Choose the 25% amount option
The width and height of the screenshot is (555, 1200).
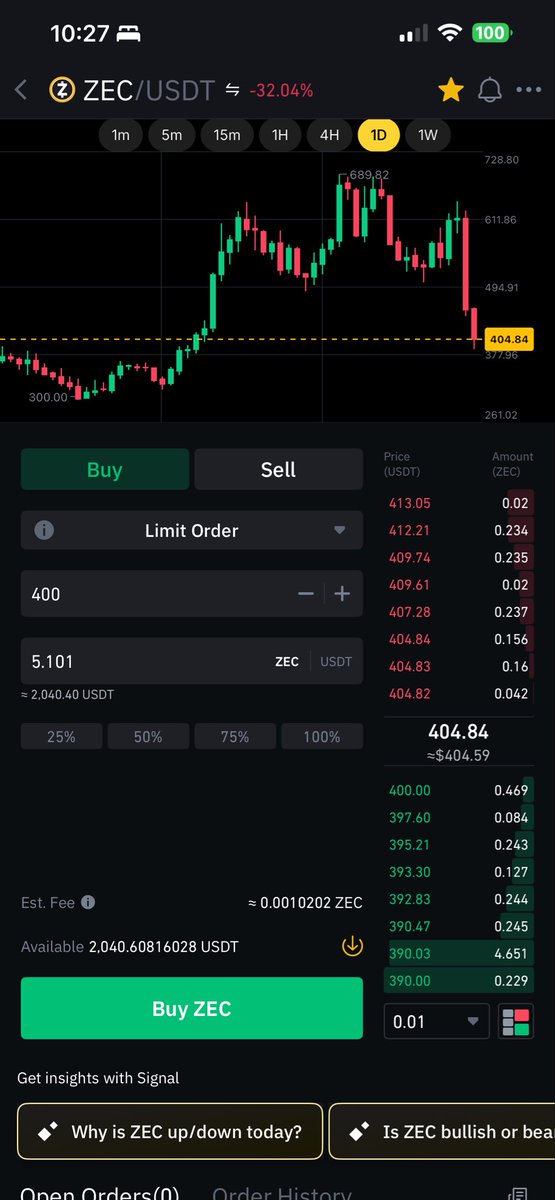[x=61, y=737]
